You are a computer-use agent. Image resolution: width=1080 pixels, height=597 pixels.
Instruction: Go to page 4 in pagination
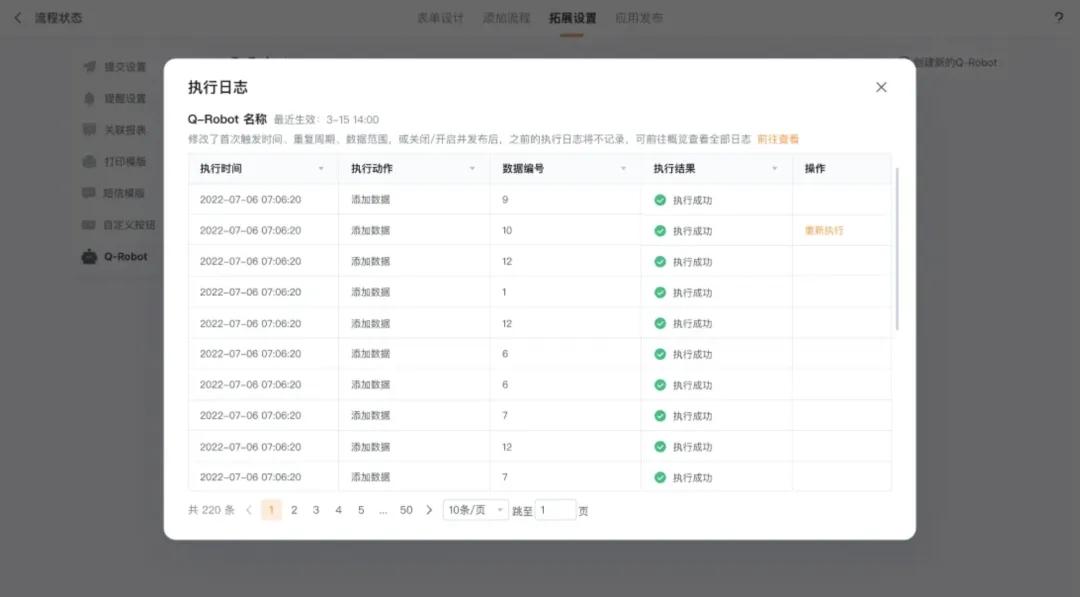click(x=338, y=510)
